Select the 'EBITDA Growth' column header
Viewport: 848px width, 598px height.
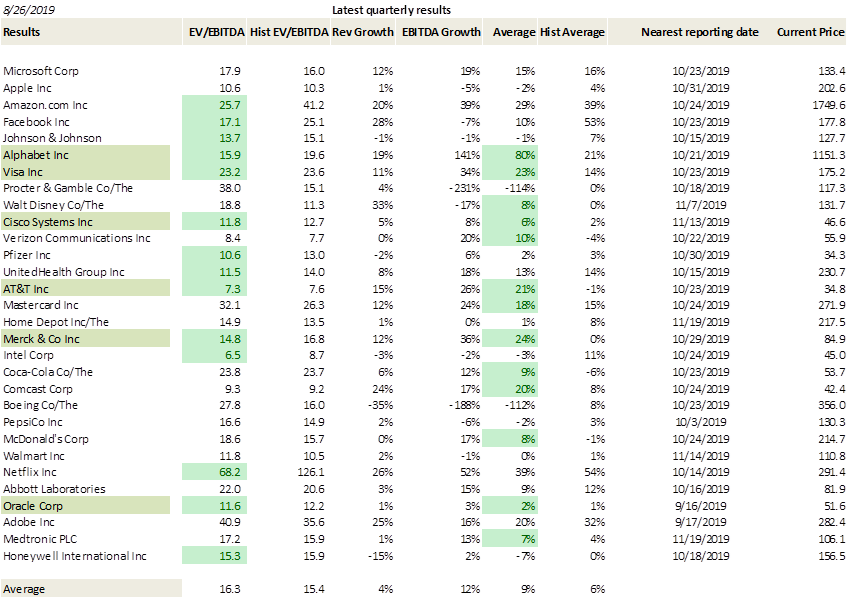(x=441, y=32)
